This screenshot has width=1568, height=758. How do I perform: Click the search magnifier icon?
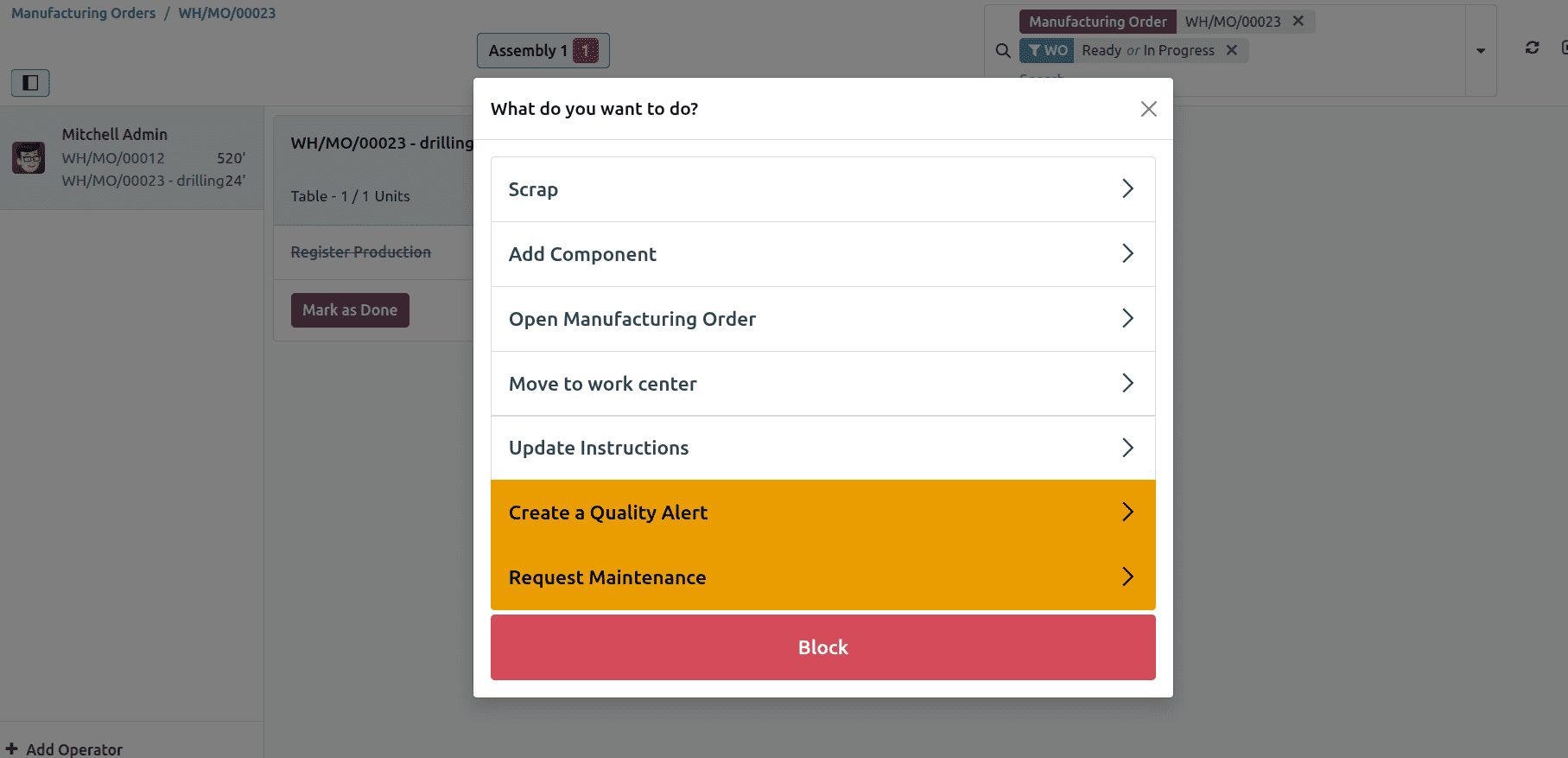[x=1002, y=50]
